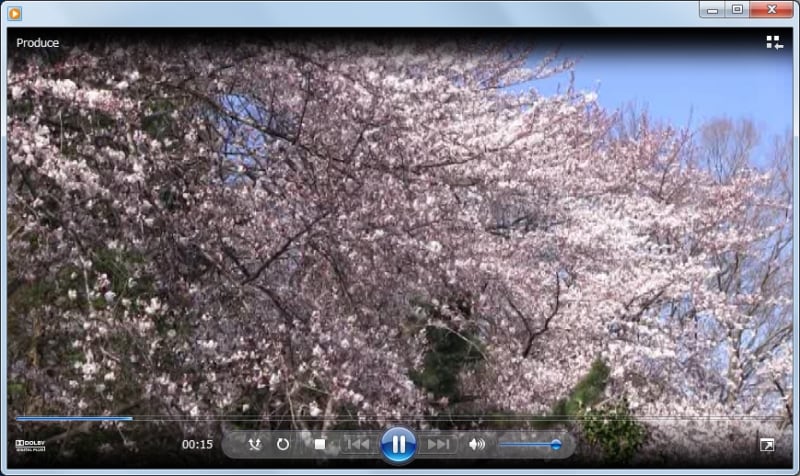
Task: Switch to Library view
Action: (x=774, y=42)
